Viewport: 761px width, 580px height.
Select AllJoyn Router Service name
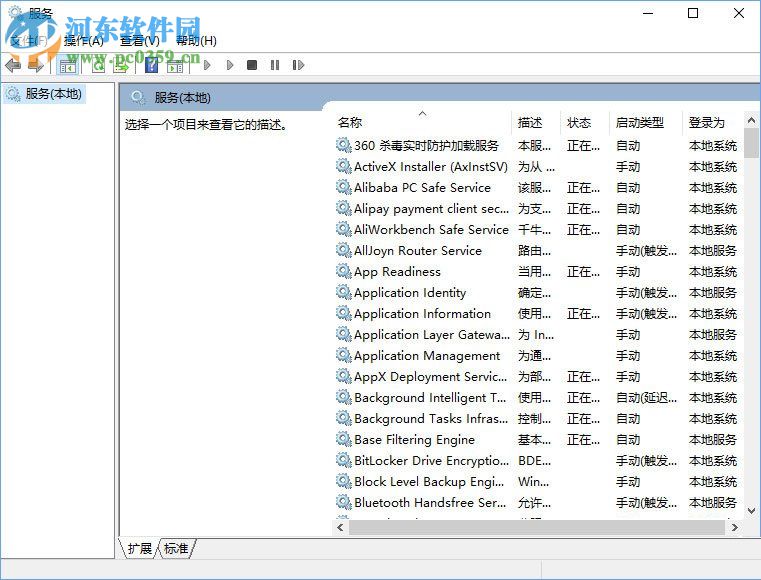tap(418, 250)
